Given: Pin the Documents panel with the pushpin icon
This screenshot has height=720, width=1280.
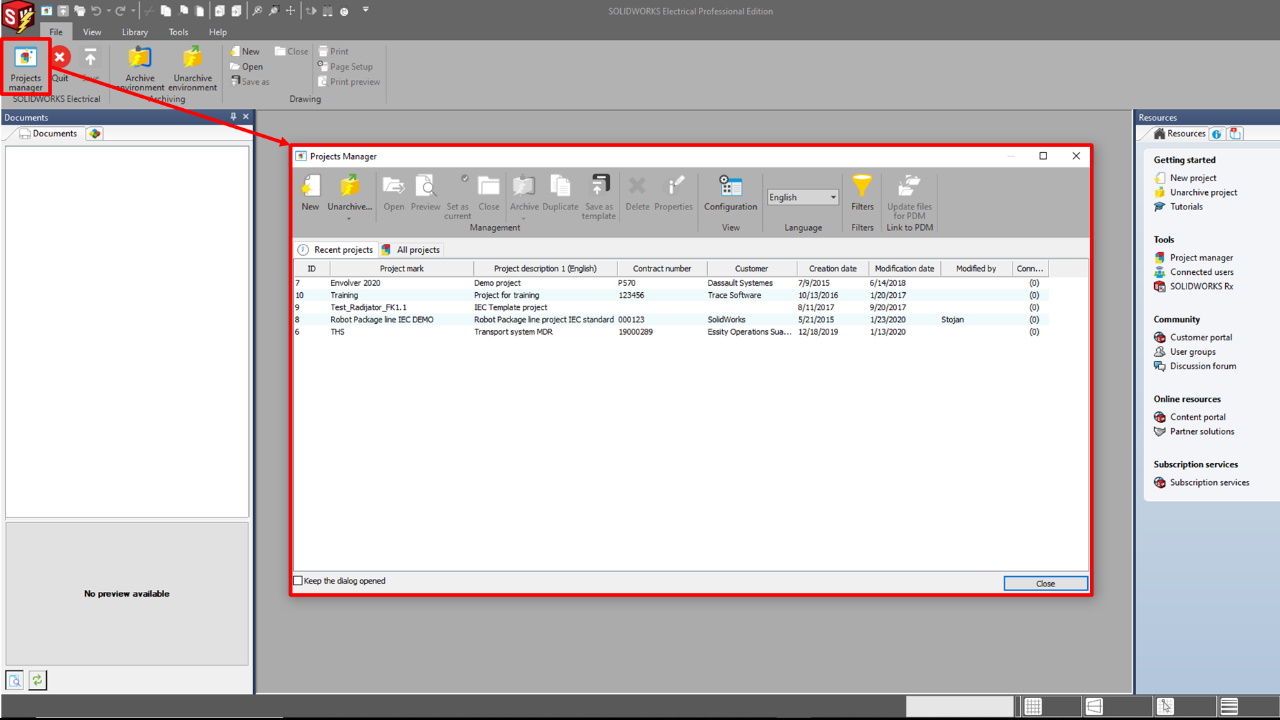Looking at the screenshot, I should [234, 117].
